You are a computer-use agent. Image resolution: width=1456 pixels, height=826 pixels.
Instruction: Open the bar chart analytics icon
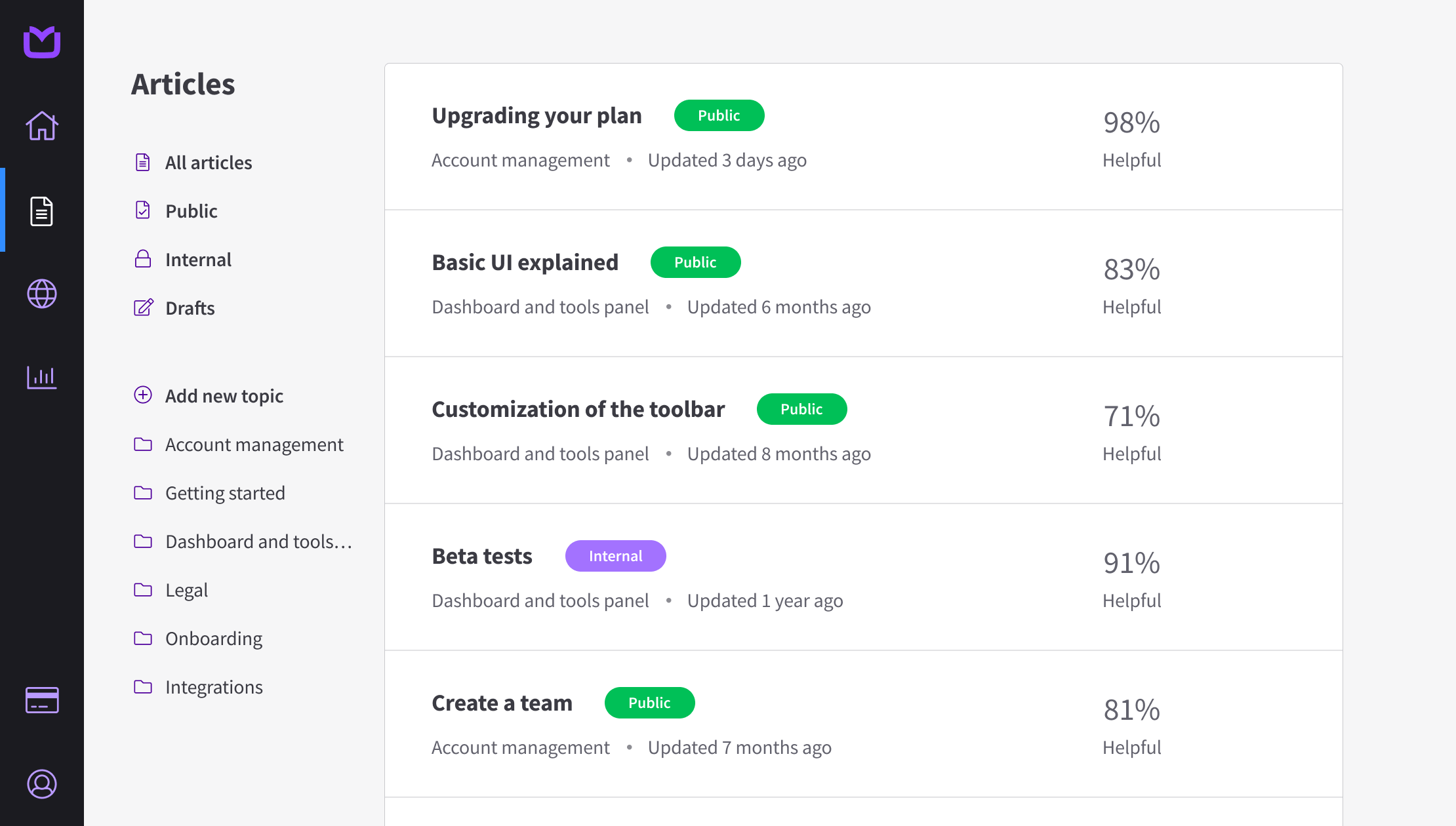[x=42, y=377]
